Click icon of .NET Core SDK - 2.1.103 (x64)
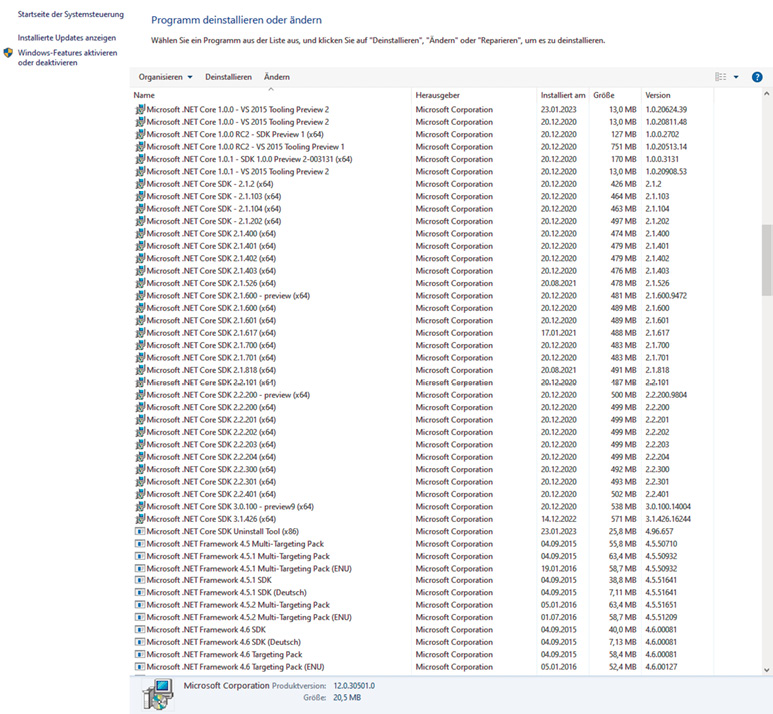This screenshot has width=773, height=714. (x=140, y=196)
